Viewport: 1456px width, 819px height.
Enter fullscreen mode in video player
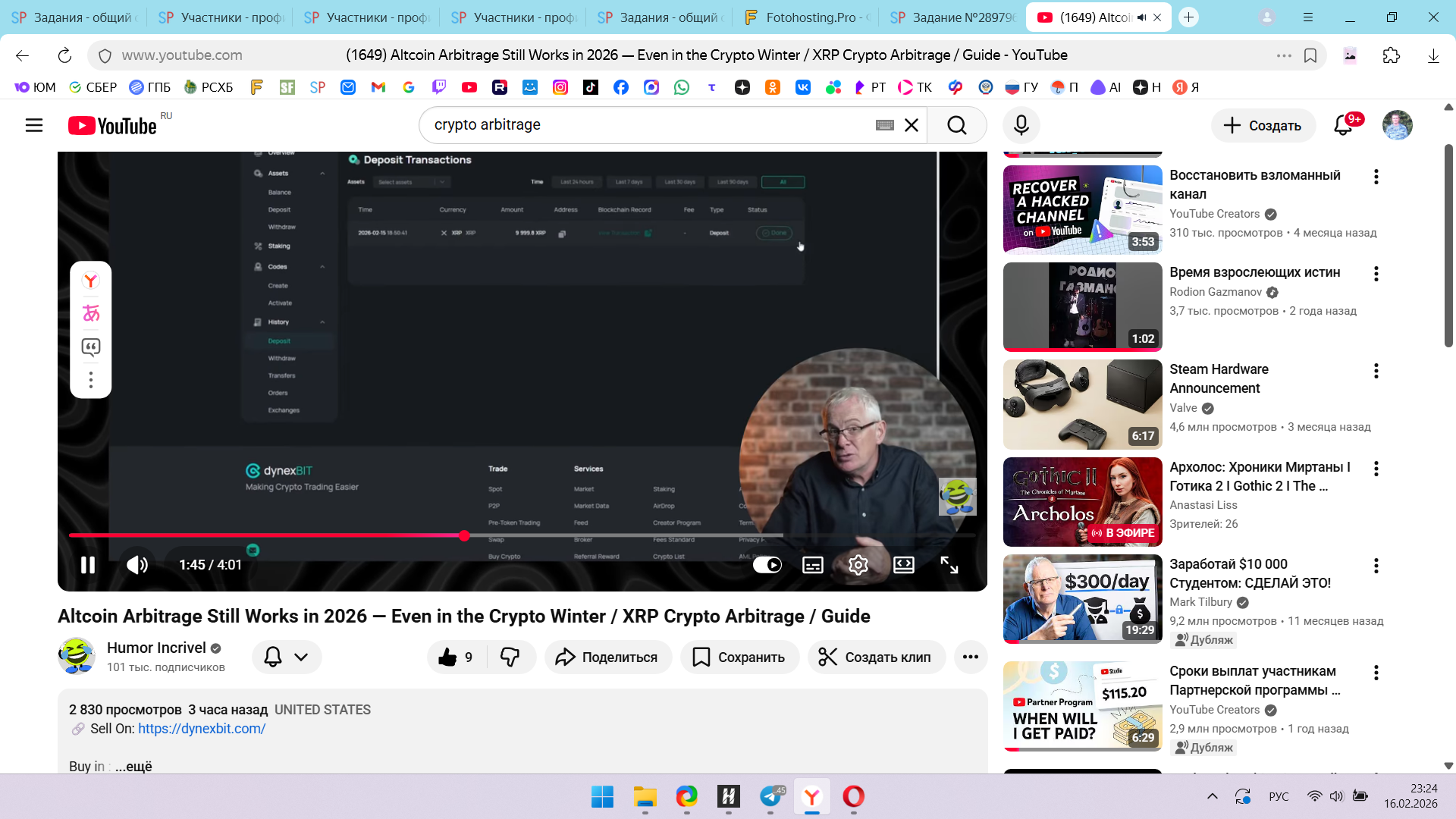pyautogui.click(x=949, y=565)
